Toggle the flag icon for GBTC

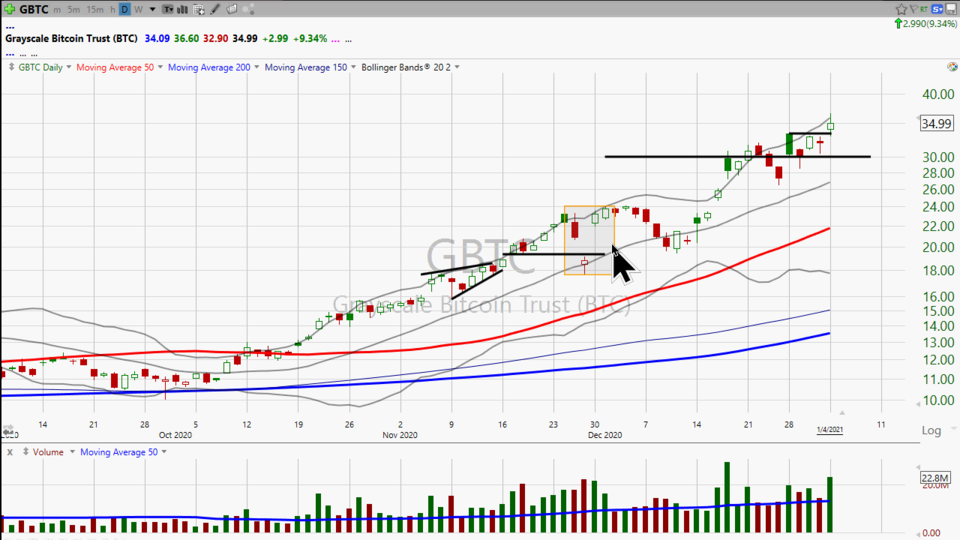913,9
